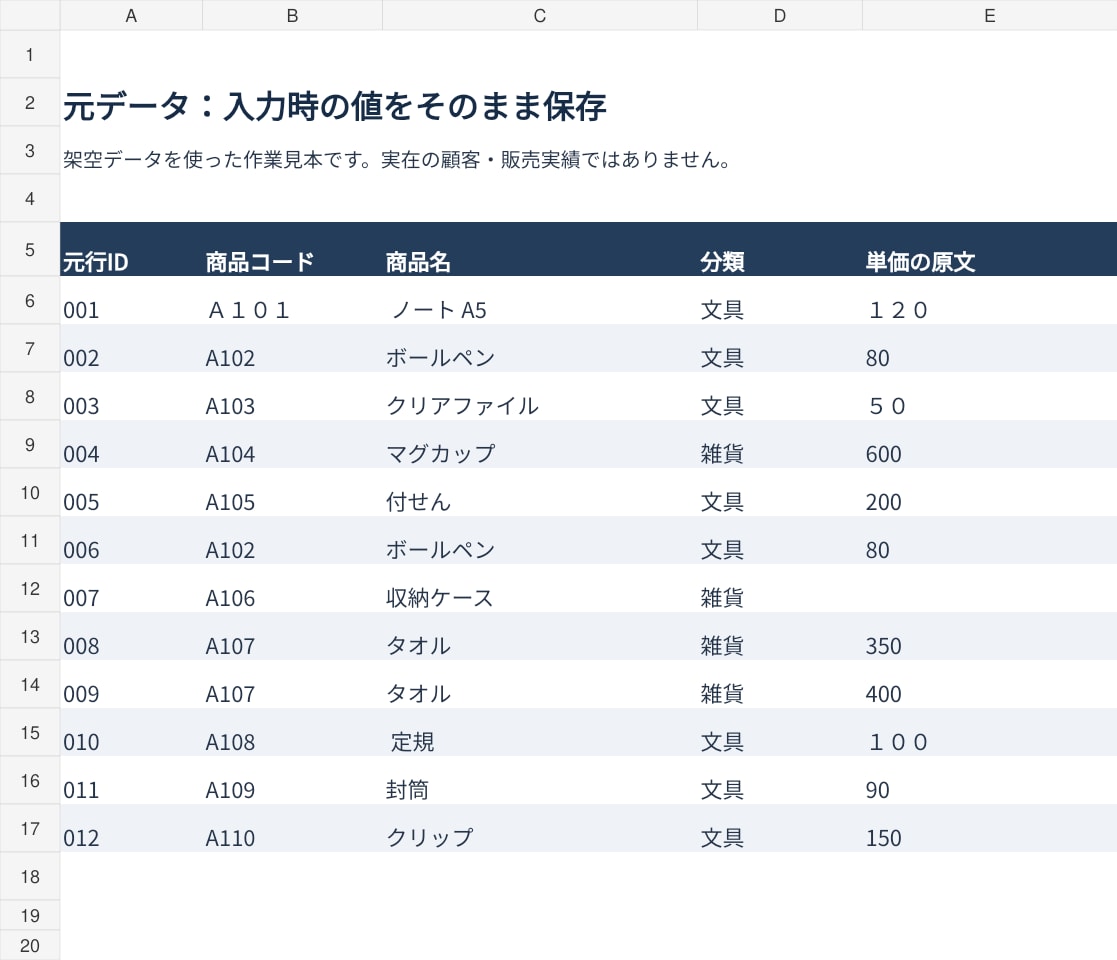The width and height of the screenshot is (1117, 960).
Task: Select code A106
Action: [x=292, y=588]
